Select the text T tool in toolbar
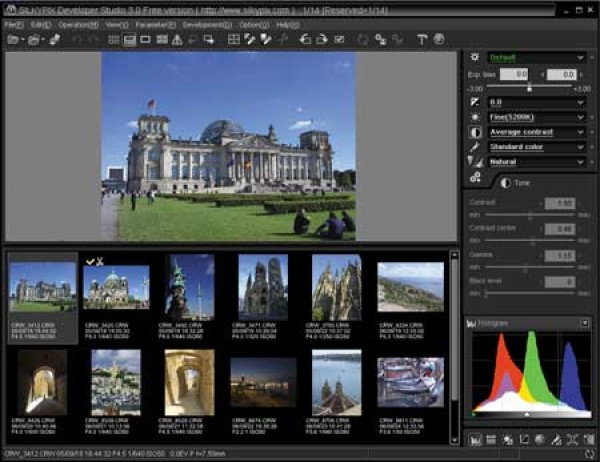 point(421,39)
